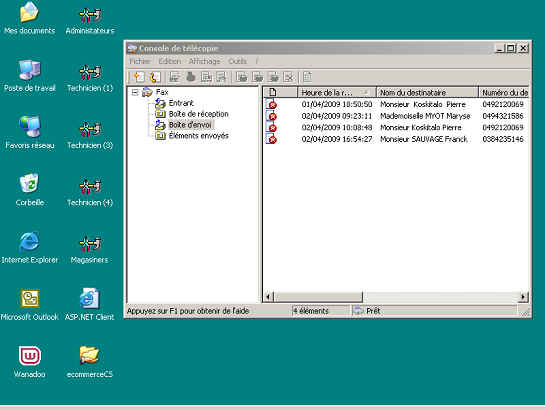
Task: Select the Internet Explorer desktop icon
Action: tap(30, 247)
